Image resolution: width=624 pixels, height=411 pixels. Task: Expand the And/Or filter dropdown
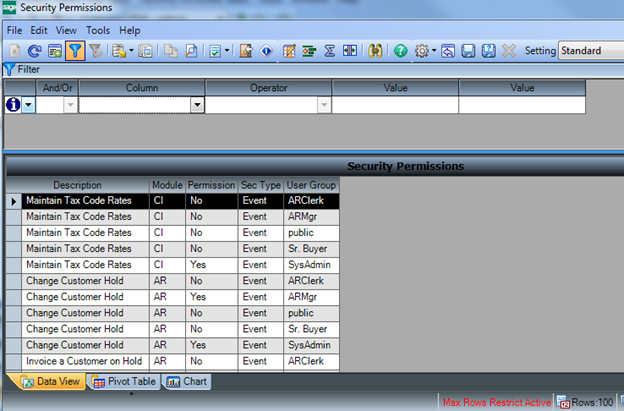tap(70, 105)
